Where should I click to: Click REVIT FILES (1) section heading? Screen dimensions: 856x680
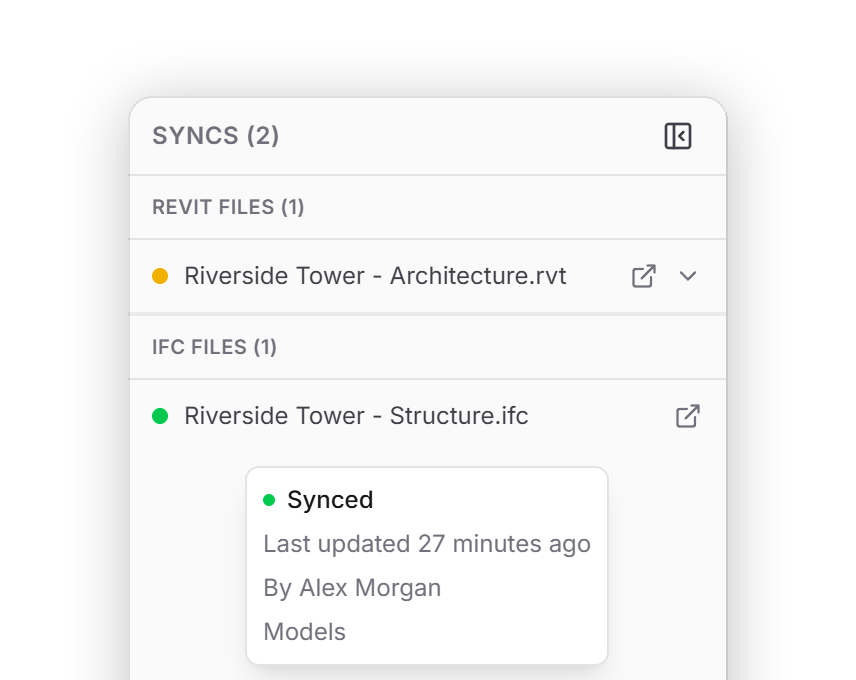(x=228, y=207)
